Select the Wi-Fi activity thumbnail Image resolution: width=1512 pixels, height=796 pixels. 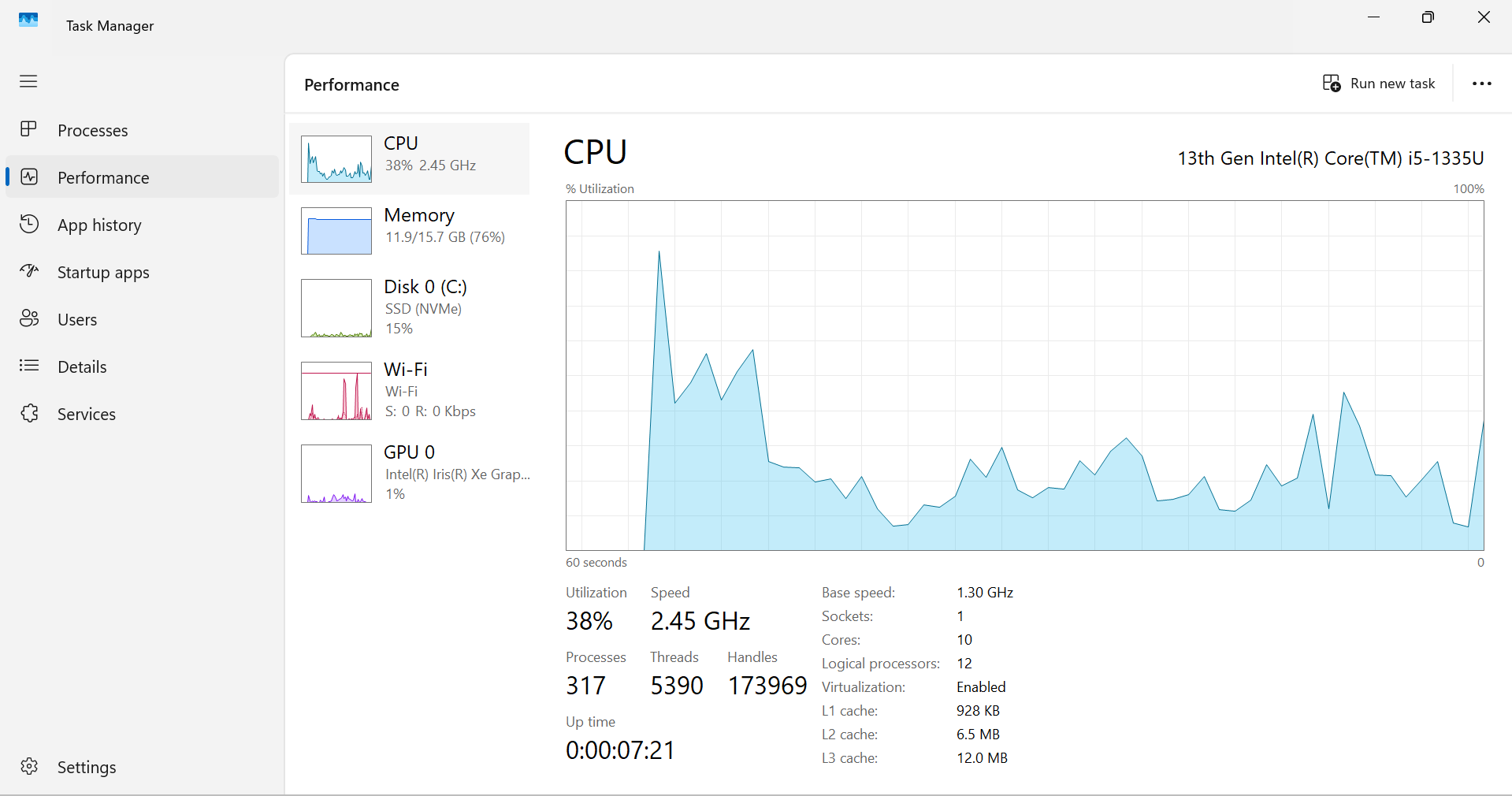[x=336, y=391]
